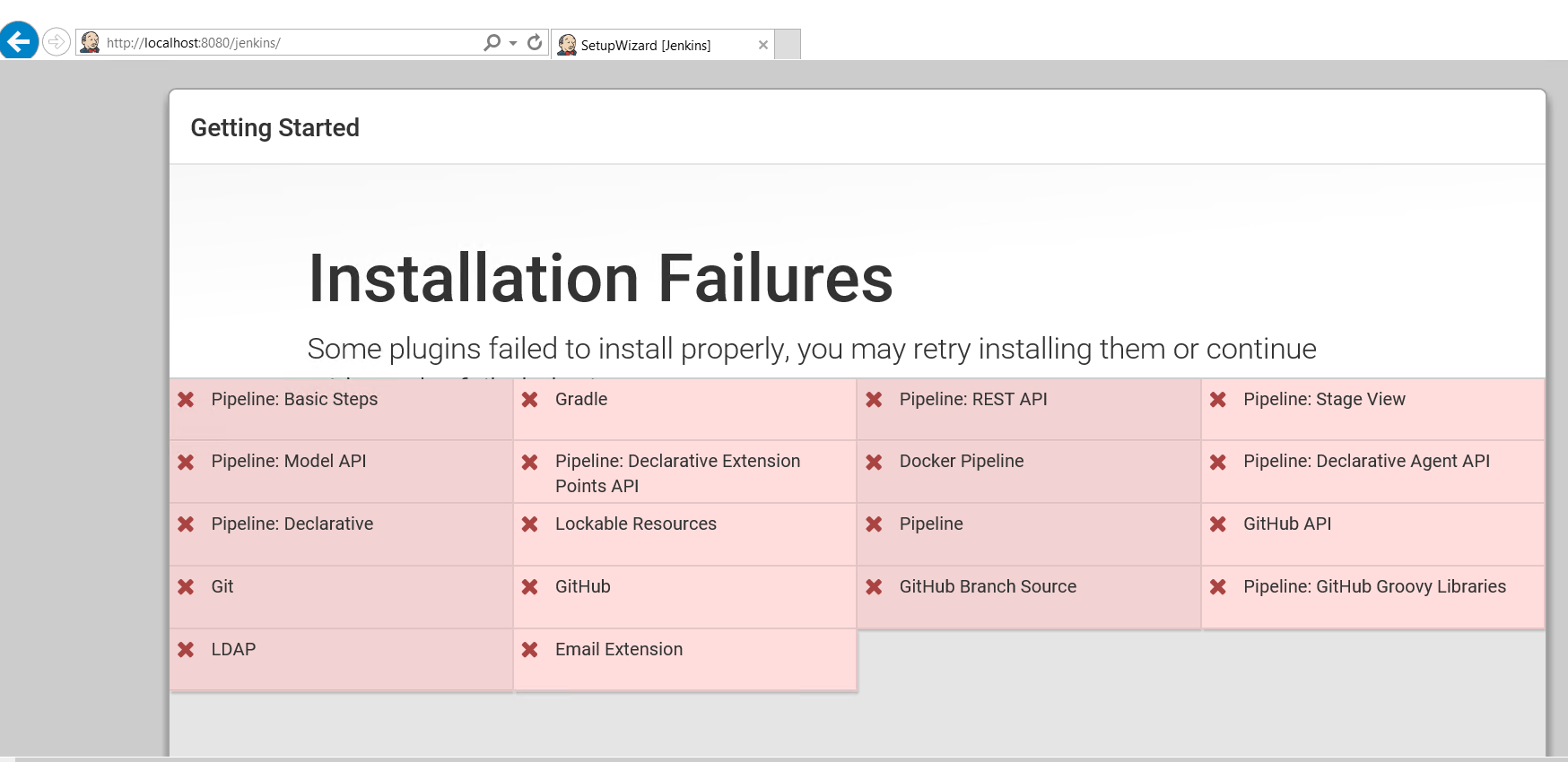This screenshot has width=1568, height=762.
Task: Click the Pipeline: Declarative plugin name
Action: point(292,524)
